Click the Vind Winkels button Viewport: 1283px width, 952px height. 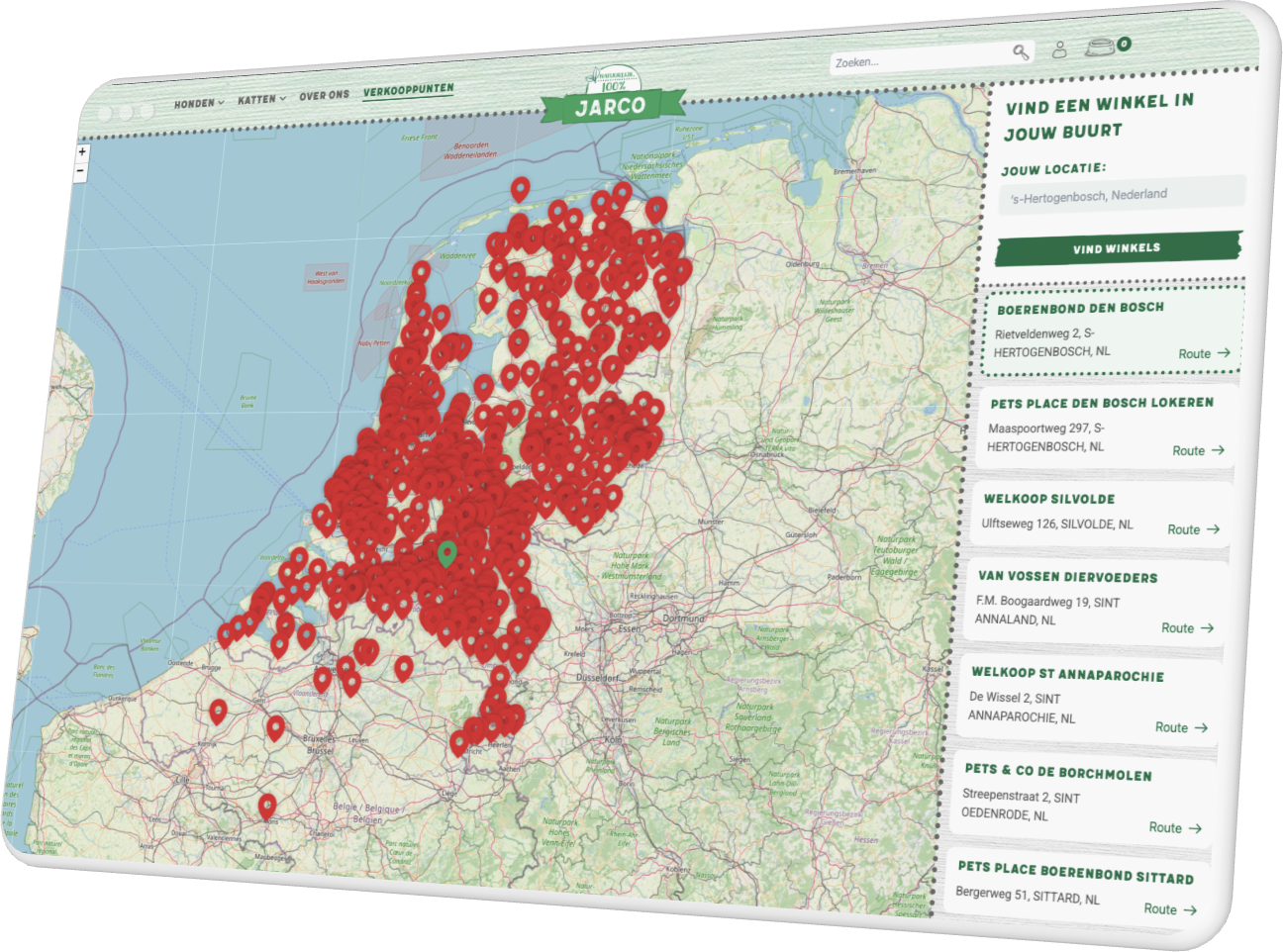coord(1118,248)
